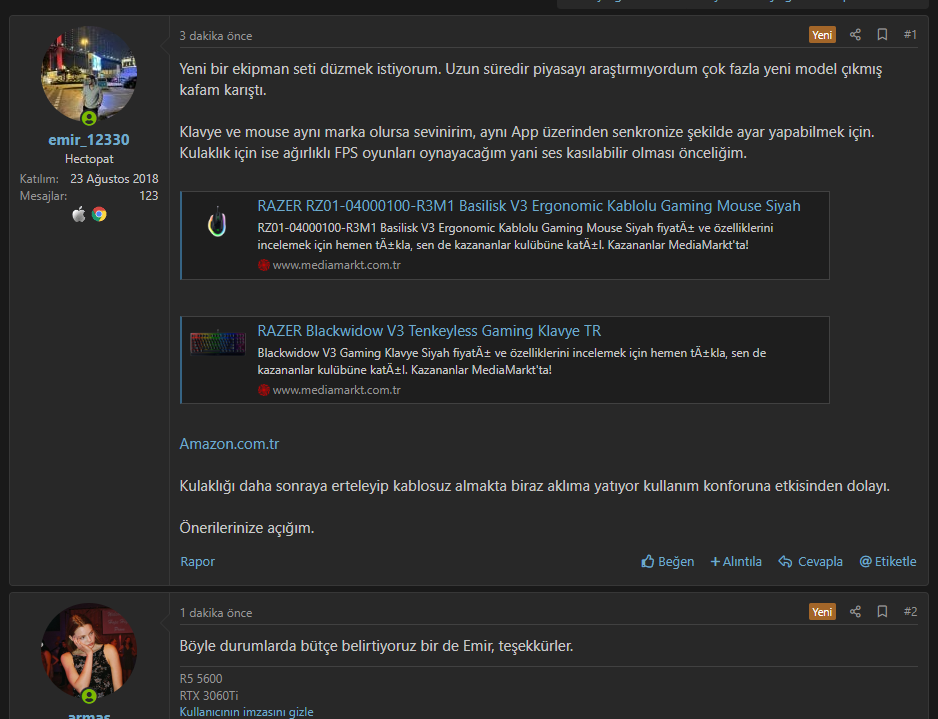938x719 pixels.
Task: Open mediamarkt.com.tr under Basilisk mouse card
Action: (x=337, y=265)
